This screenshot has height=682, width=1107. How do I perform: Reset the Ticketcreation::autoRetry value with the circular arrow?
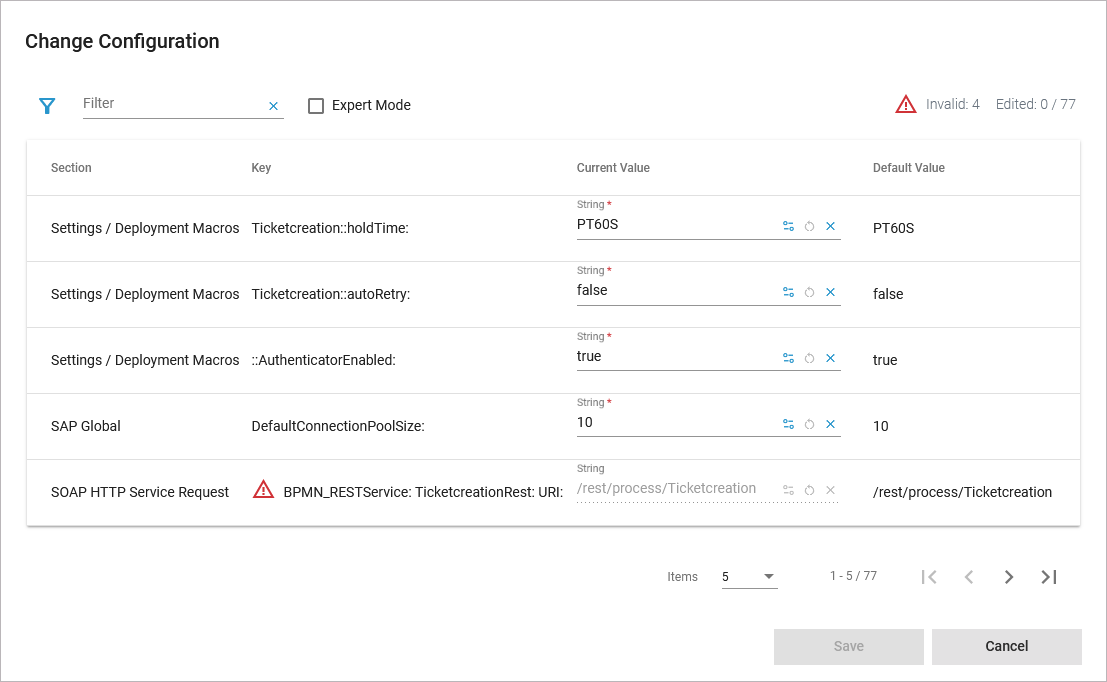pos(810,293)
